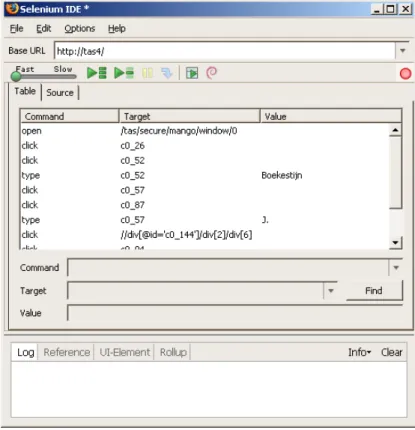The width and height of the screenshot is (415, 430).
Task: Apply rollup rules swirl icon
Action: [212, 73]
